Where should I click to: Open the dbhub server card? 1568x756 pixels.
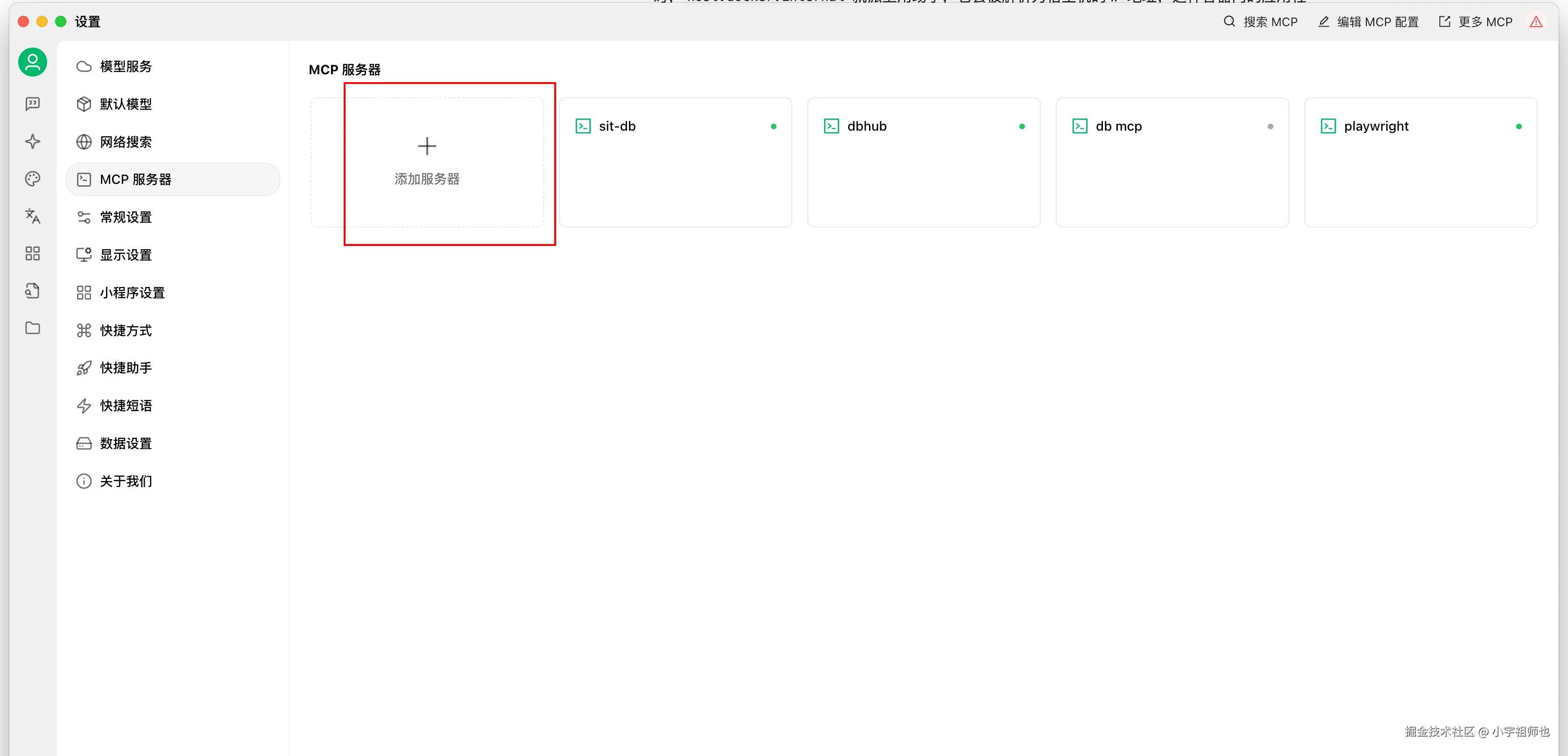tap(923, 162)
